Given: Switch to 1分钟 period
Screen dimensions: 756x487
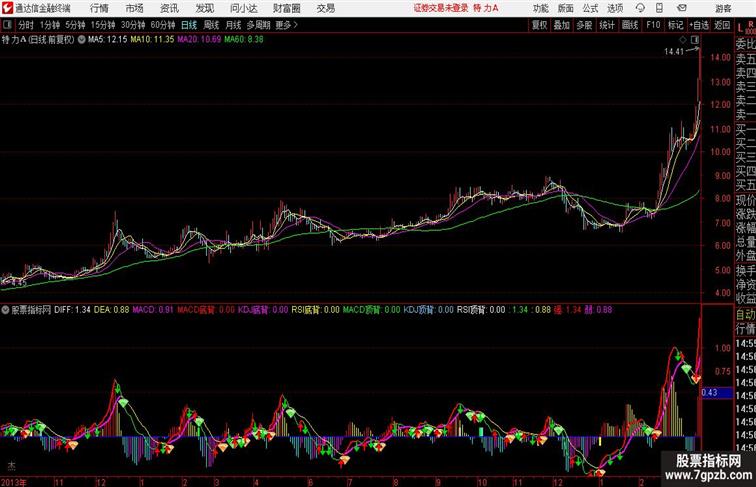Looking at the screenshot, I should pyautogui.click(x=50, y=25).
